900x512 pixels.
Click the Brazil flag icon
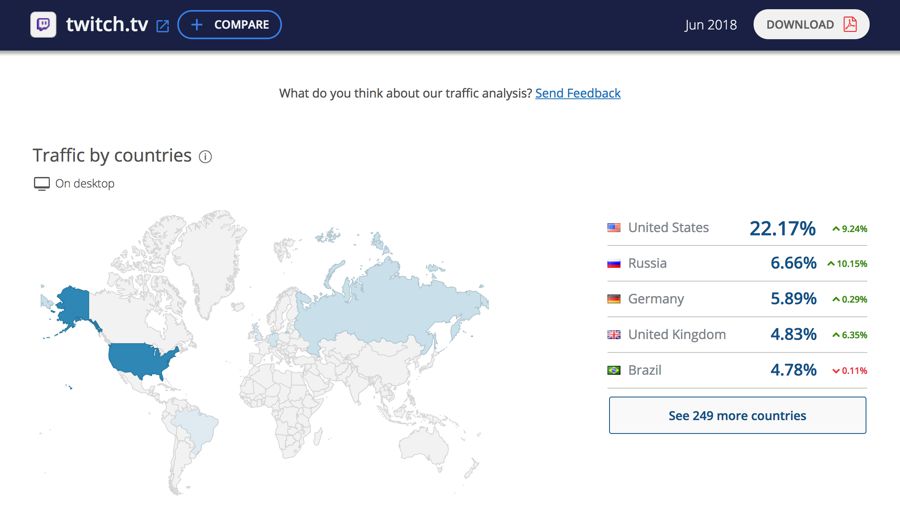click(614, 370)
